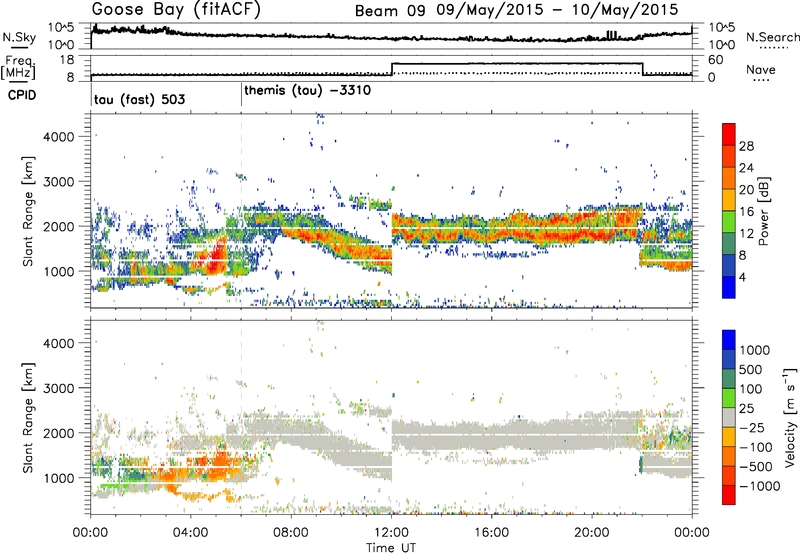Click the "Velocity [m s-1]" colorbar title

790,417
